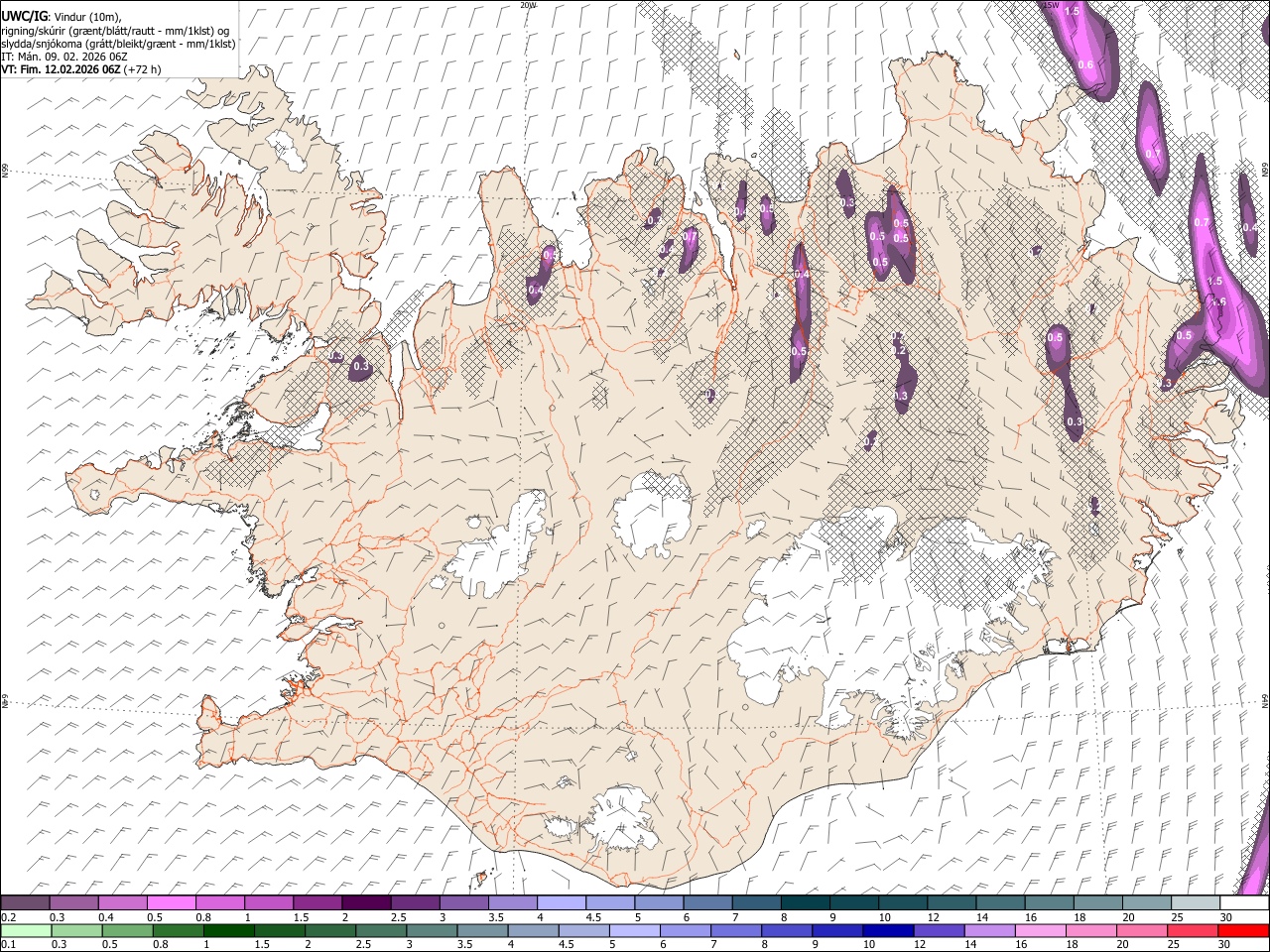The image size is (1270, 952).
Task: Click the '1.6' snowfall value off the east coast
Action: [x=1219, y=302]
